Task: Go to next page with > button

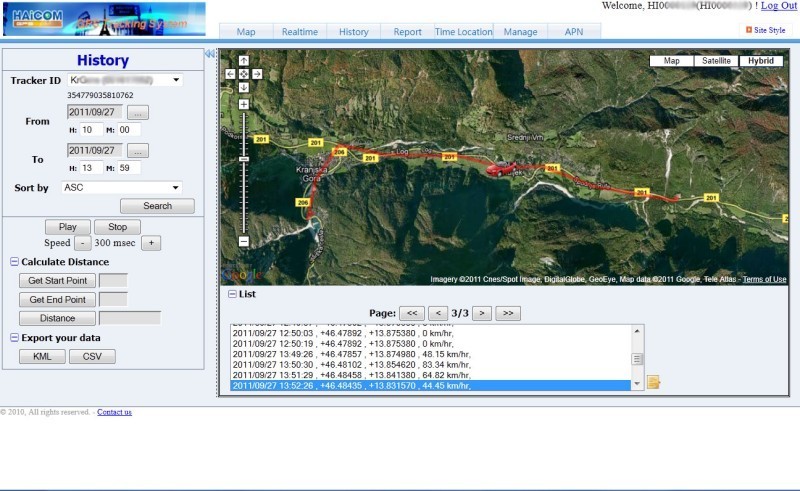Action: 482,313
